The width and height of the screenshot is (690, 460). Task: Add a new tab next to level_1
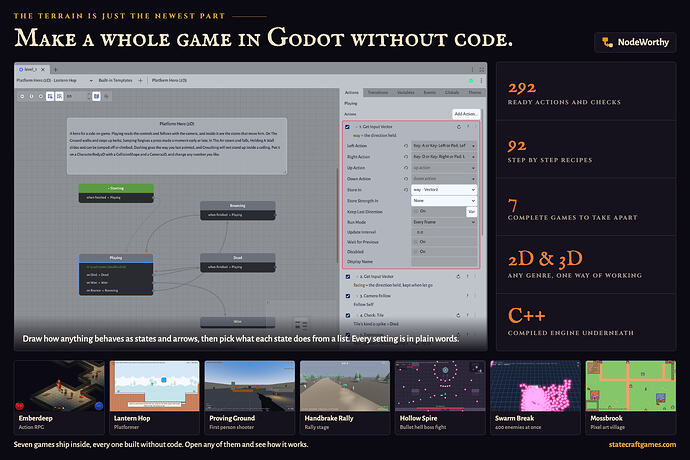(x=55, y=70)
